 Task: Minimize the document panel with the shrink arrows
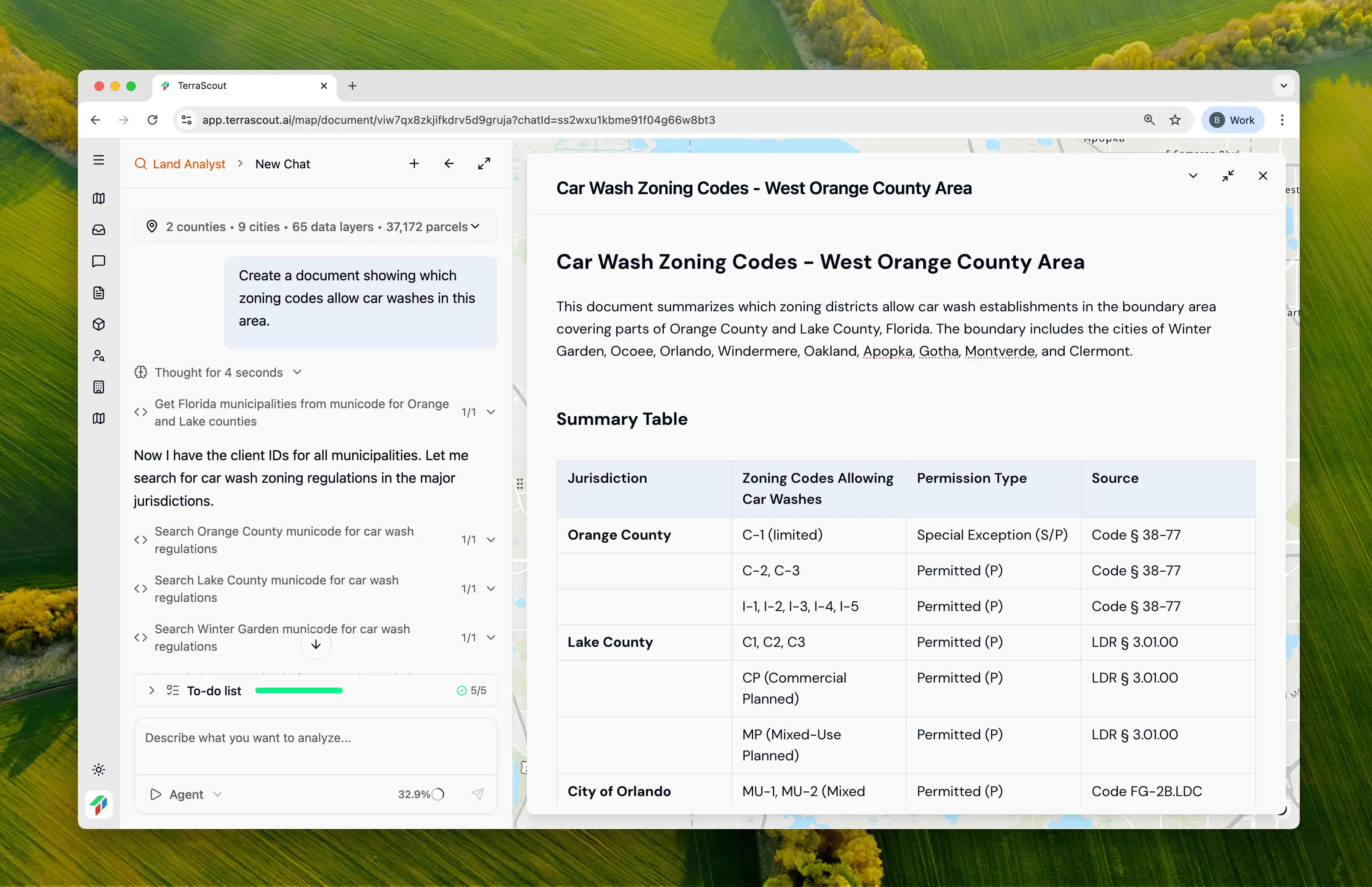coord(1227,175)
